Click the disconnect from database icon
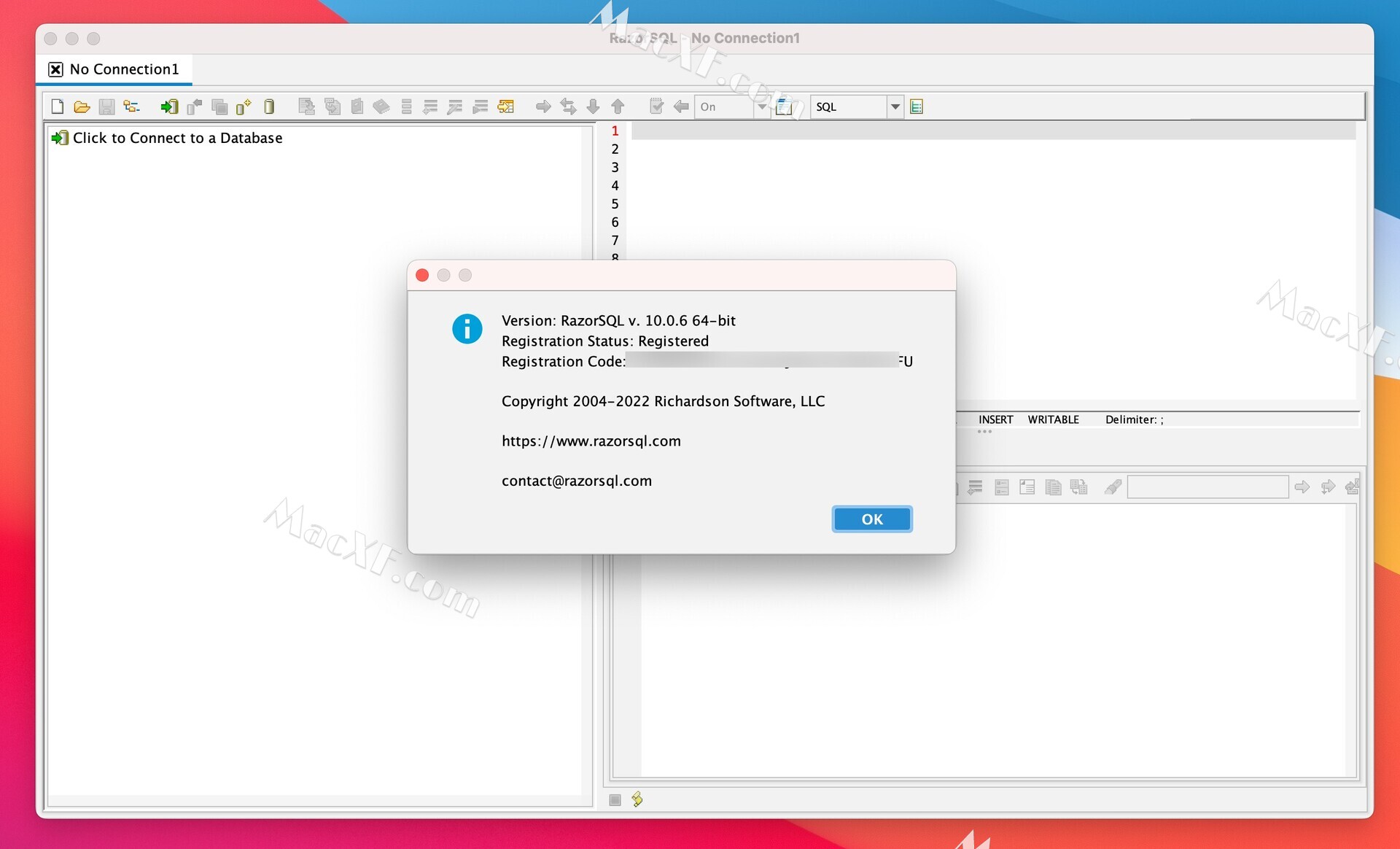This screenshot has width=1400, height=849. tap(195, 107)
